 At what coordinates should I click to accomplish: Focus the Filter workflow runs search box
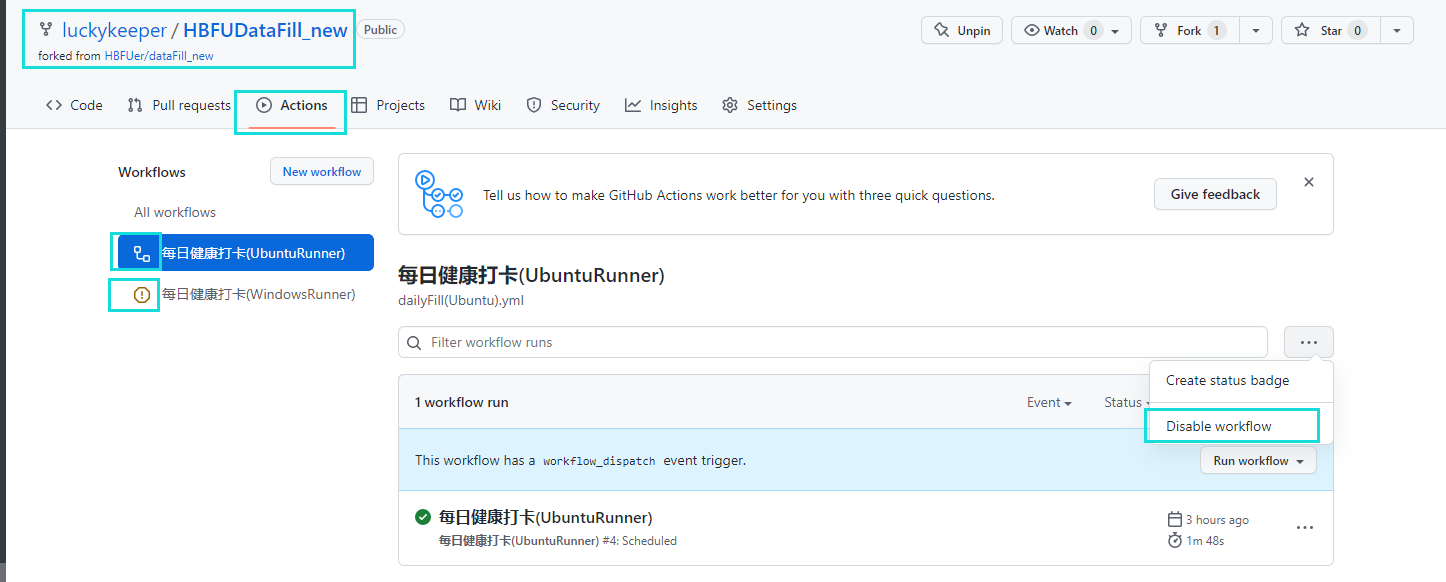coord(833,342)
